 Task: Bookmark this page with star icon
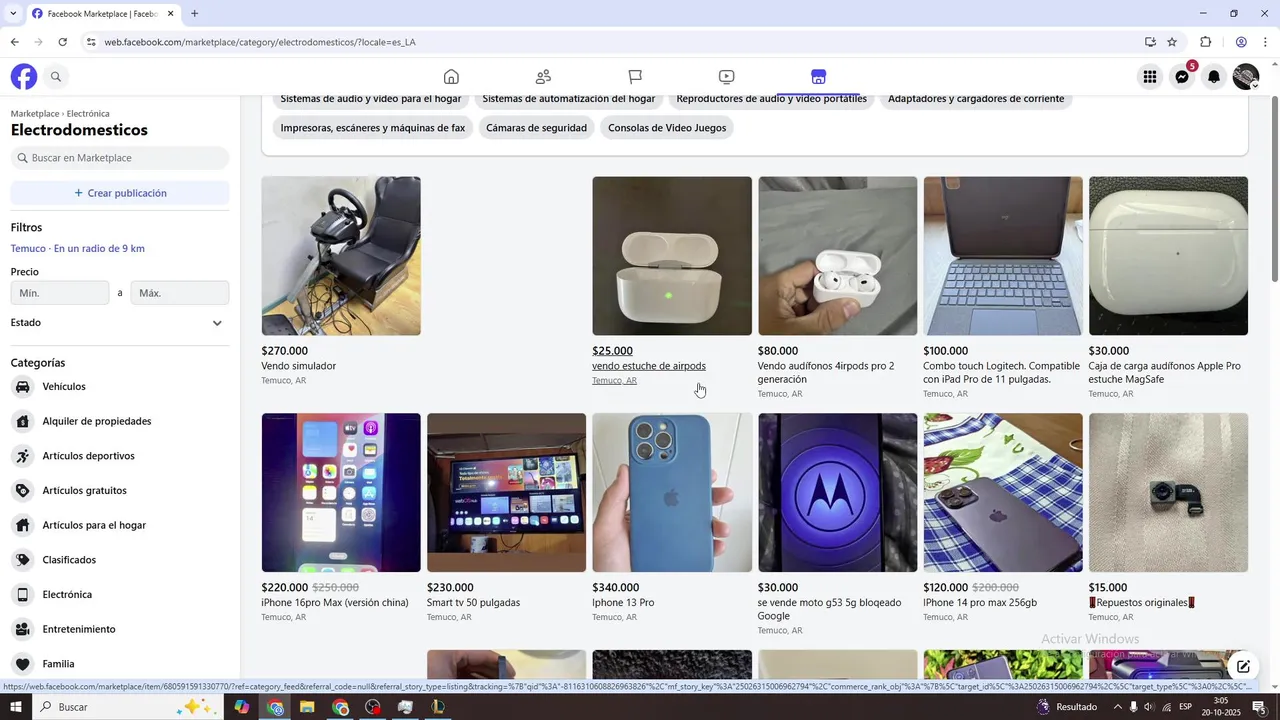(1172, 42)
